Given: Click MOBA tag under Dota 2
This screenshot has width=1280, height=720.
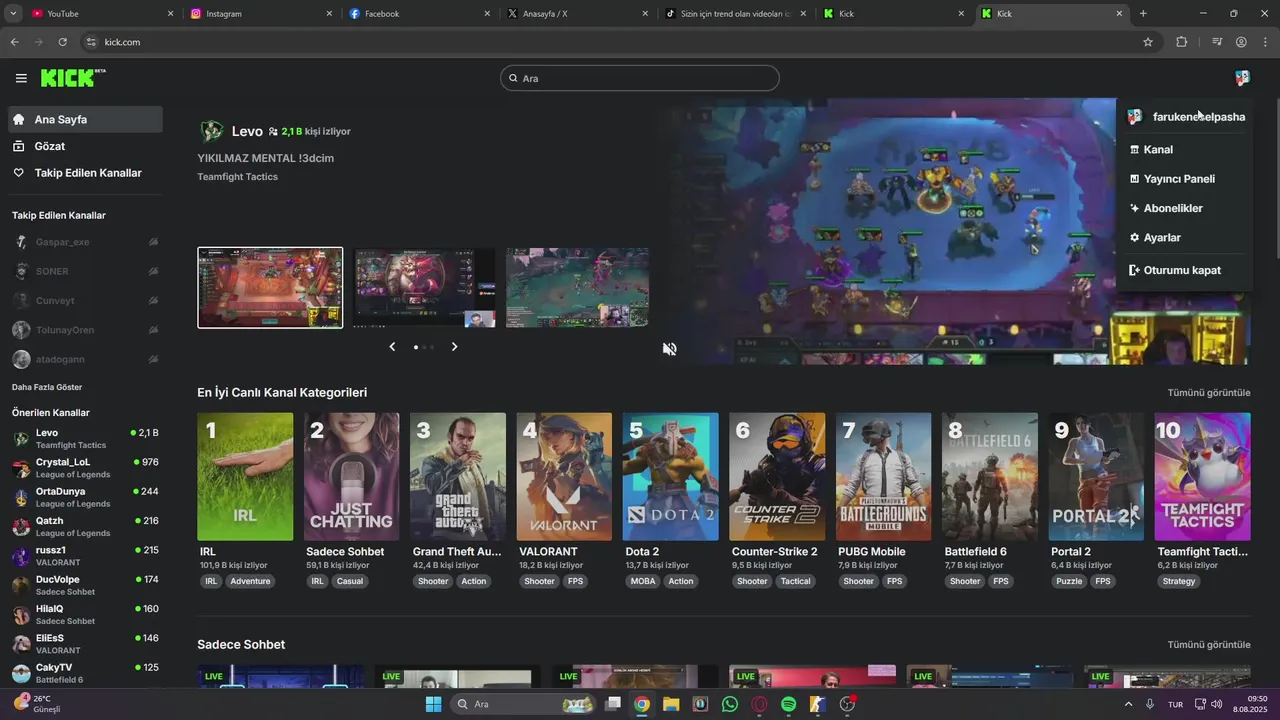Looking at the screenshot, I should [643, 581].
